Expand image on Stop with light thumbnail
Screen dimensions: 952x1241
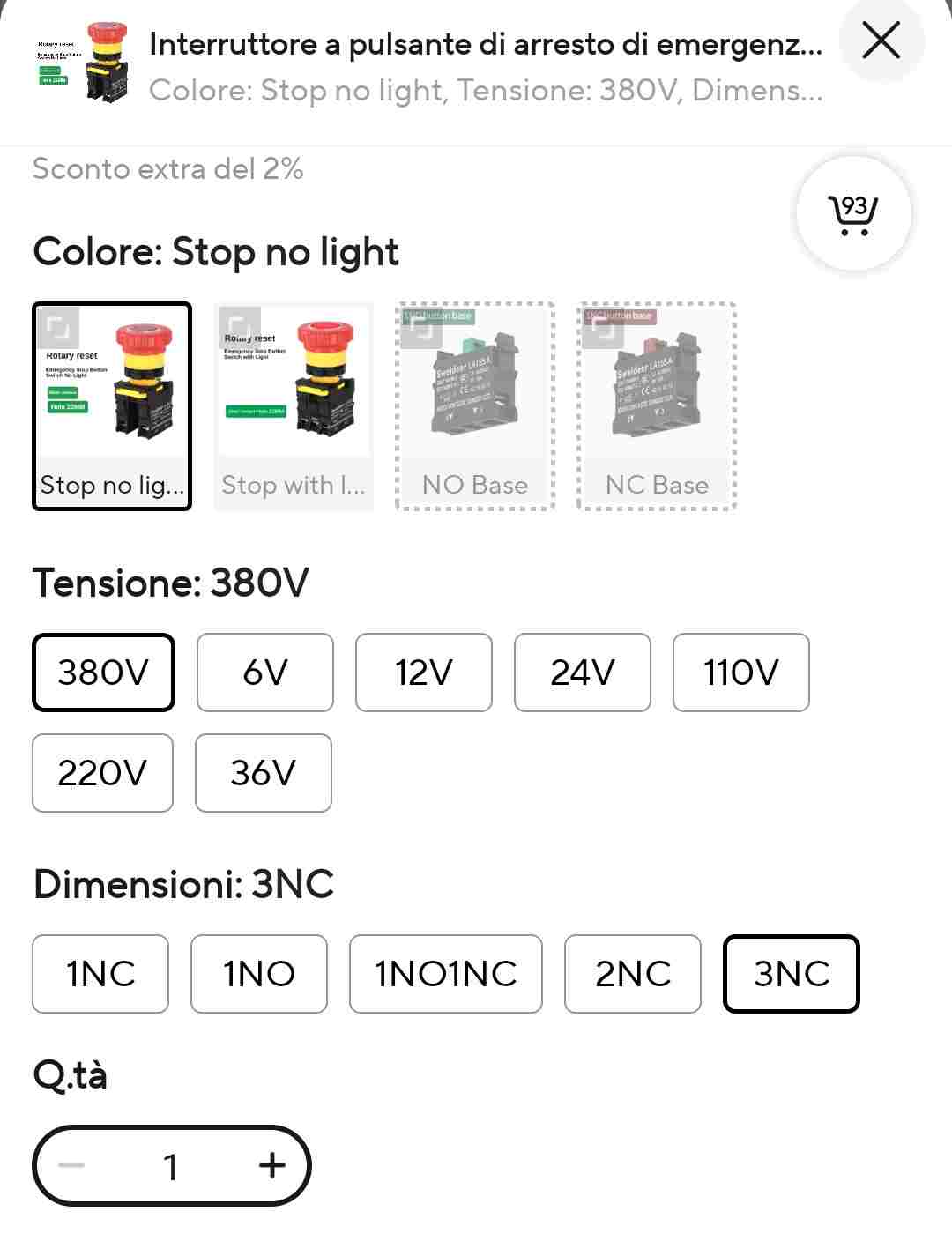point(239,328)
